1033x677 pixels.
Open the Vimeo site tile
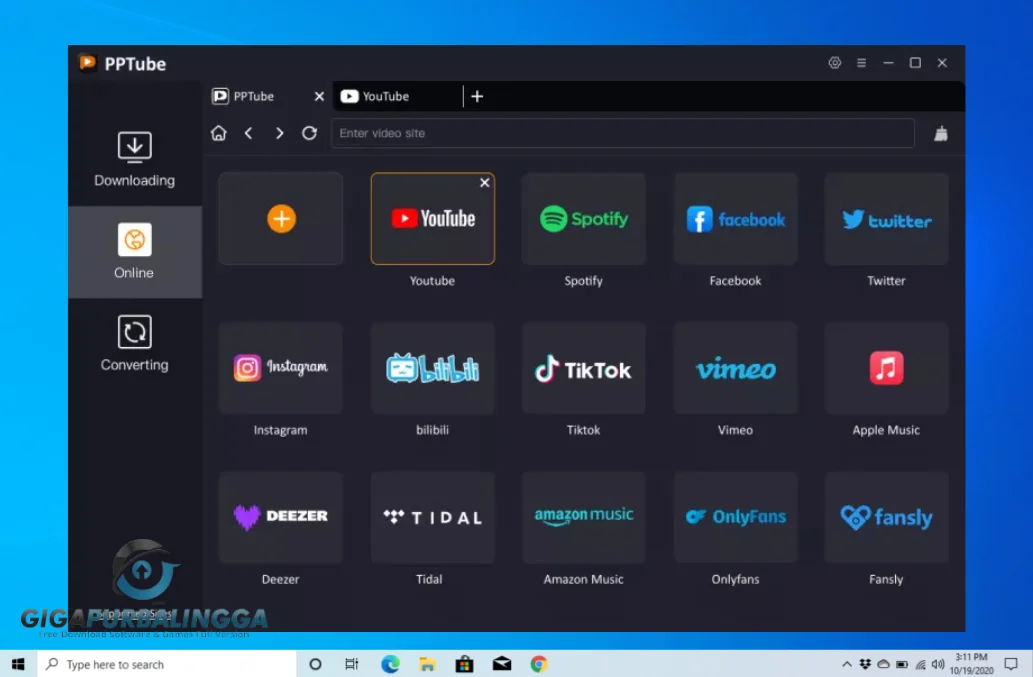[735, 368]
